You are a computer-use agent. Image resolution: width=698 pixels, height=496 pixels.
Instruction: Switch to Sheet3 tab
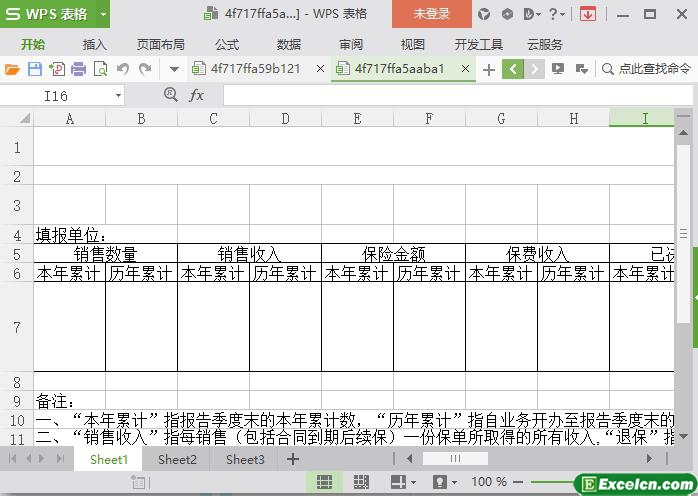245,459
